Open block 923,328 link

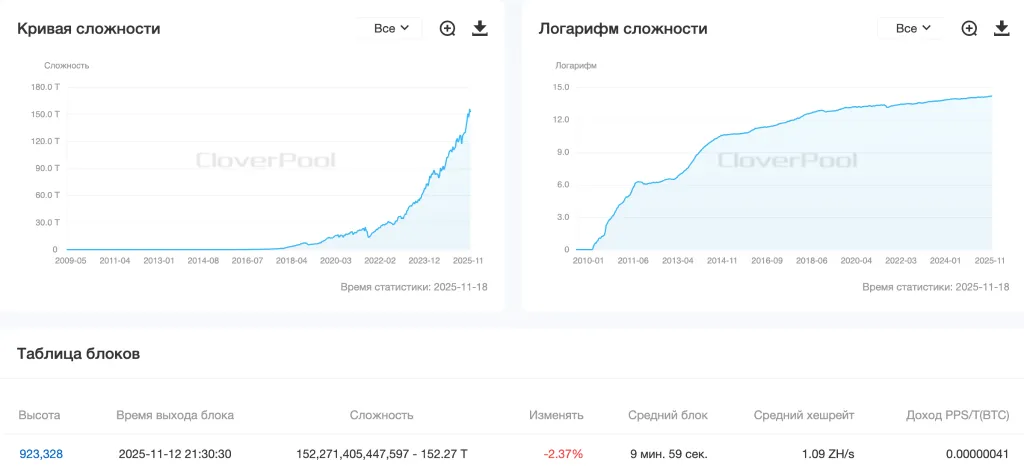[41, 454]
